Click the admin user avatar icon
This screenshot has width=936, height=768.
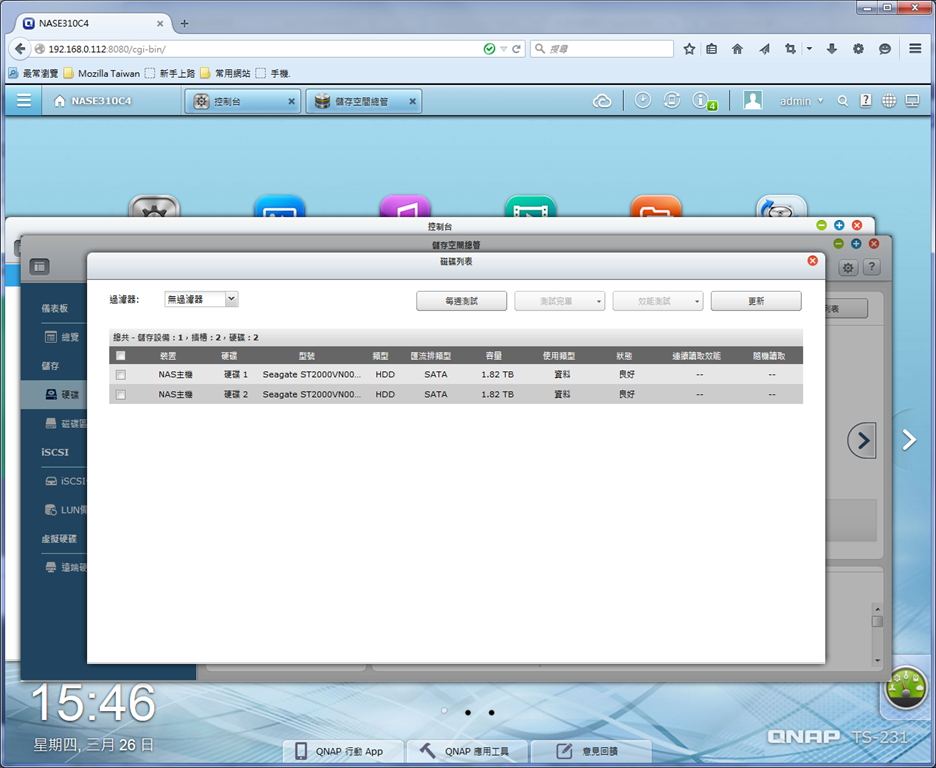coord(753,100)
